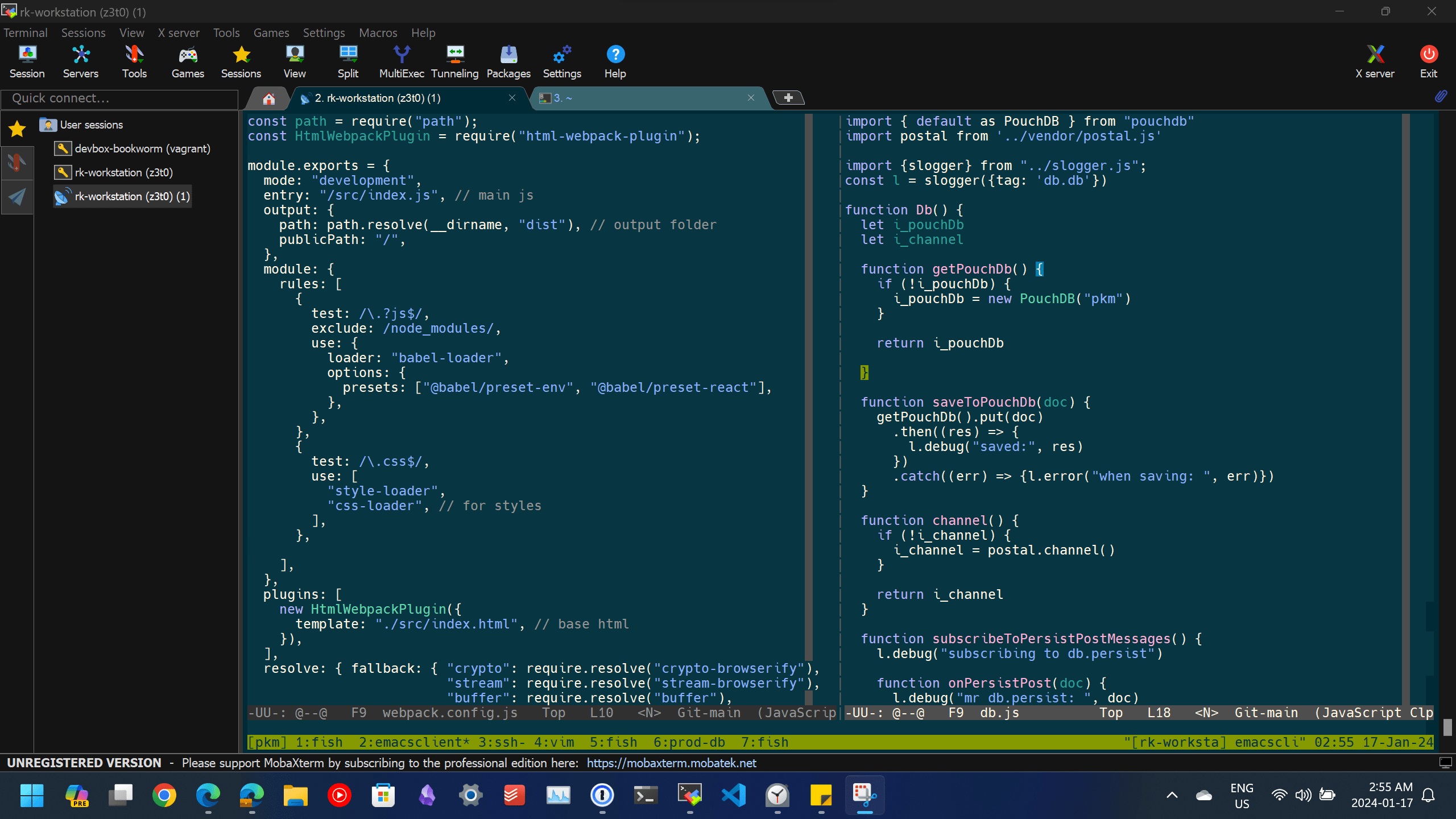
Task: Open Windows Start menu
Action: [x=32, y=795]
